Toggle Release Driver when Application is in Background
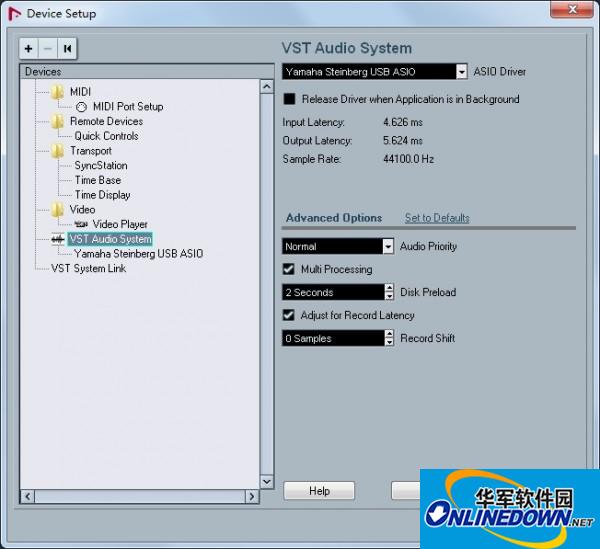Image resolution: width=600 pixels, height=549 pixels. point(289,99)
